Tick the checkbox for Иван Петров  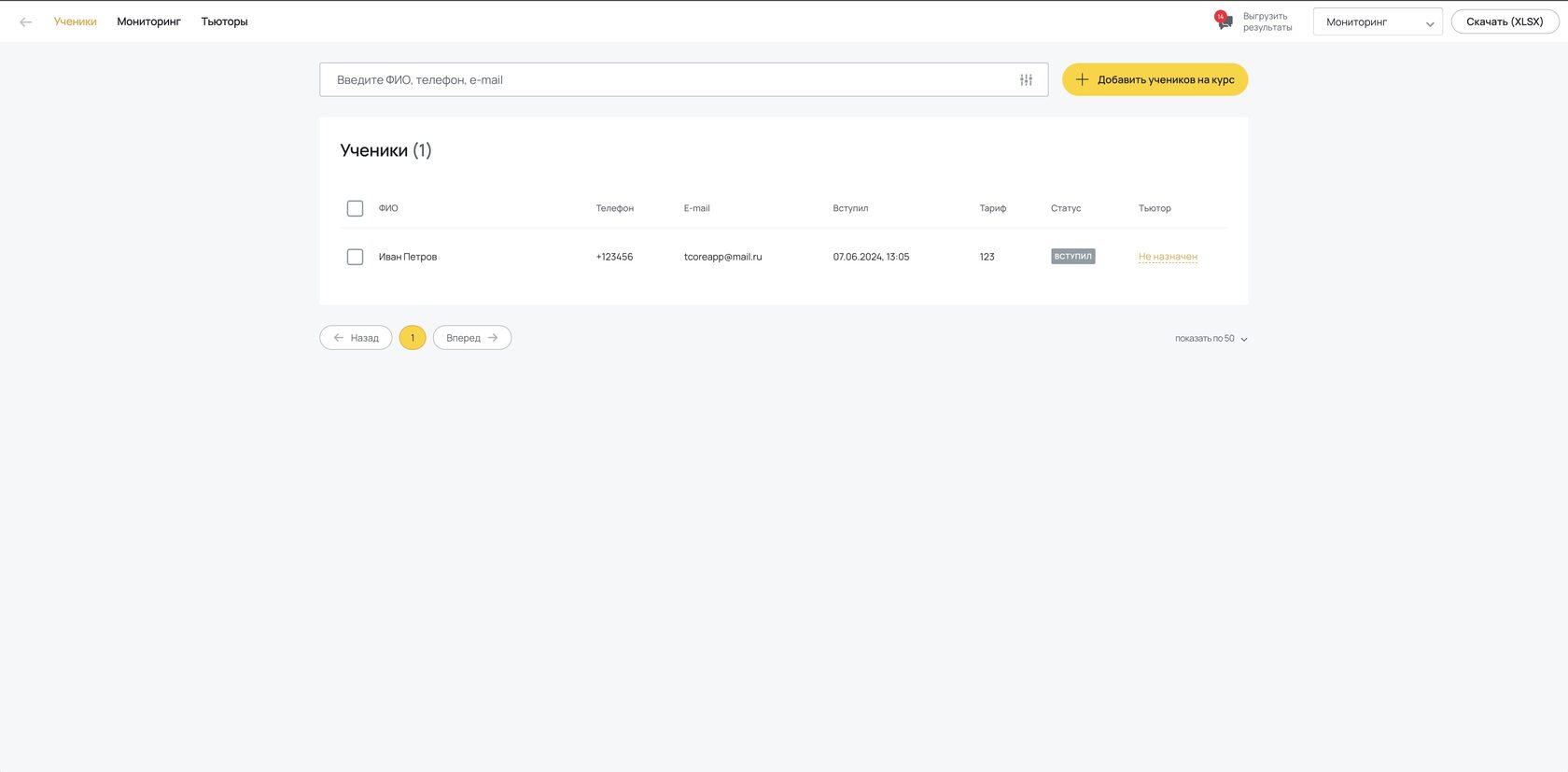tap(355, 257)
